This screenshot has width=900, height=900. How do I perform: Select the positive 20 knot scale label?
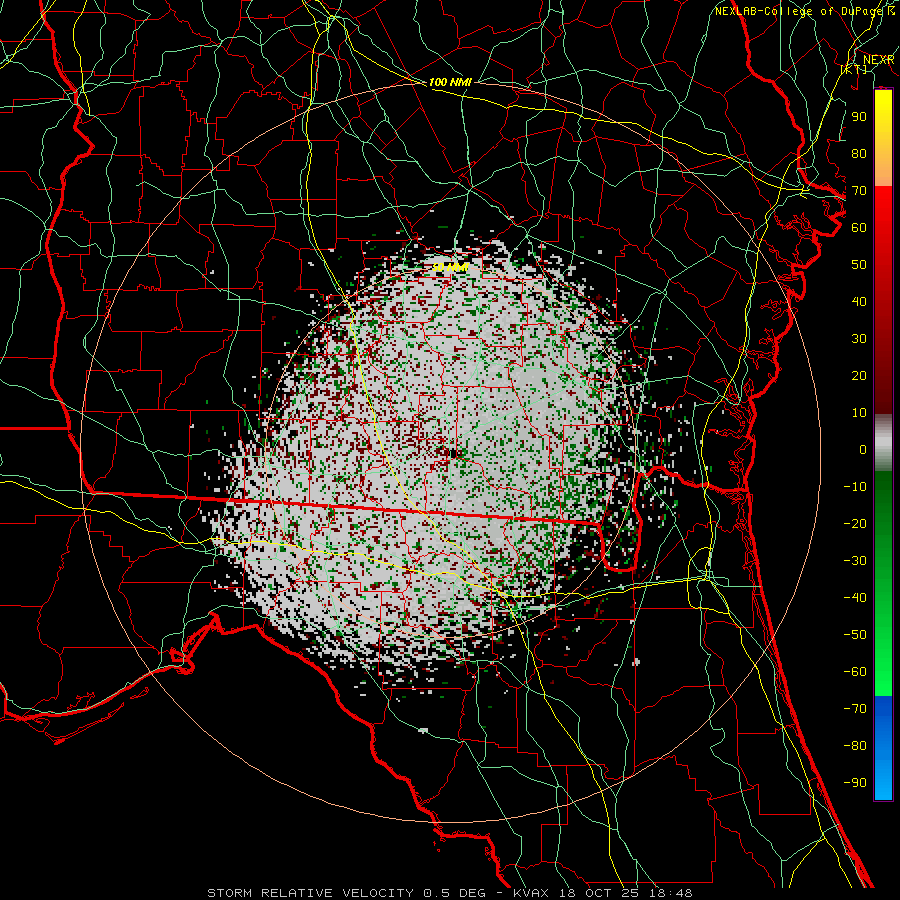(859, 376)
